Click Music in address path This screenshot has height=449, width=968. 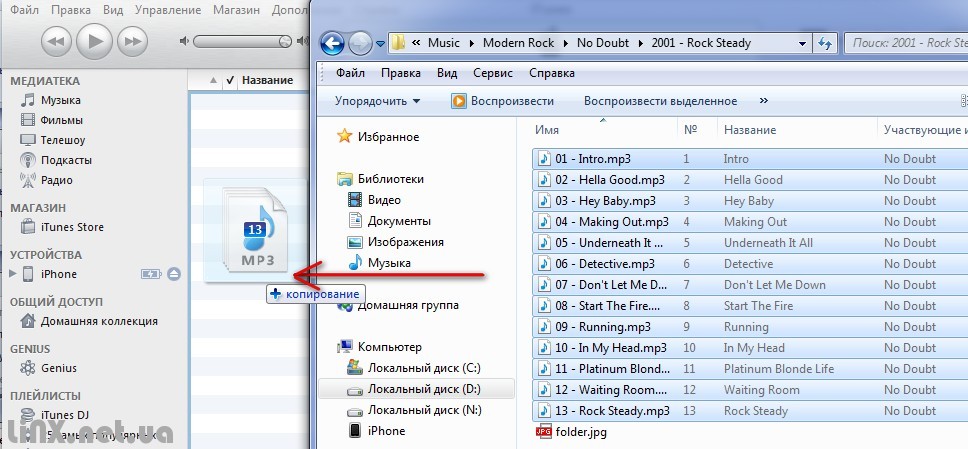[x=444, y=43]
